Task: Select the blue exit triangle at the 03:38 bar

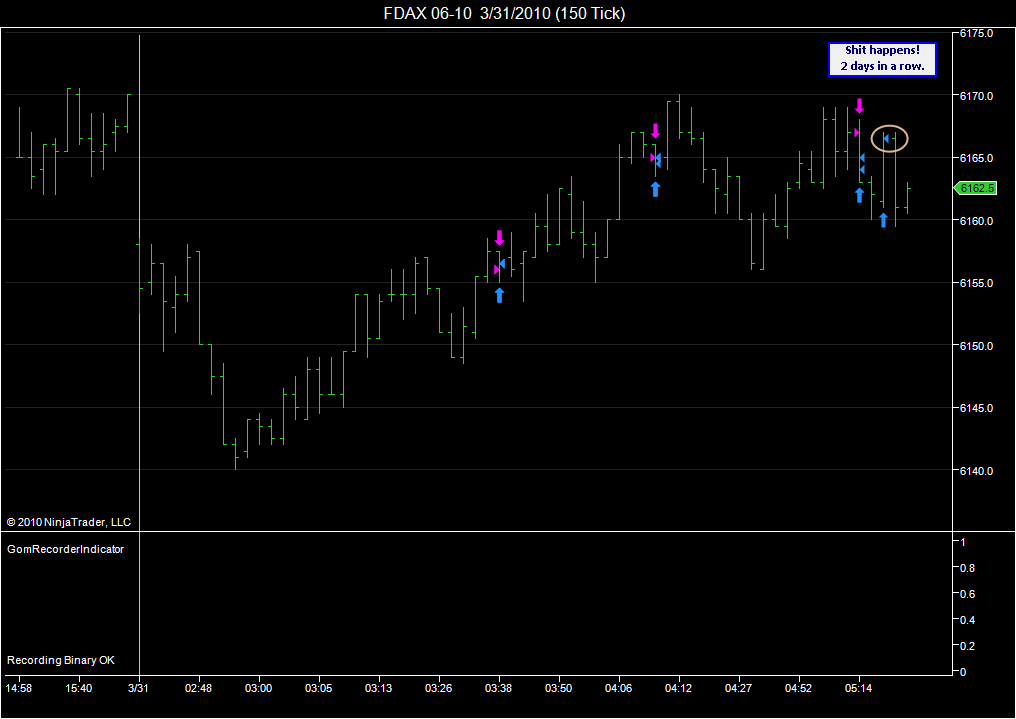Action: pos(502,264)
